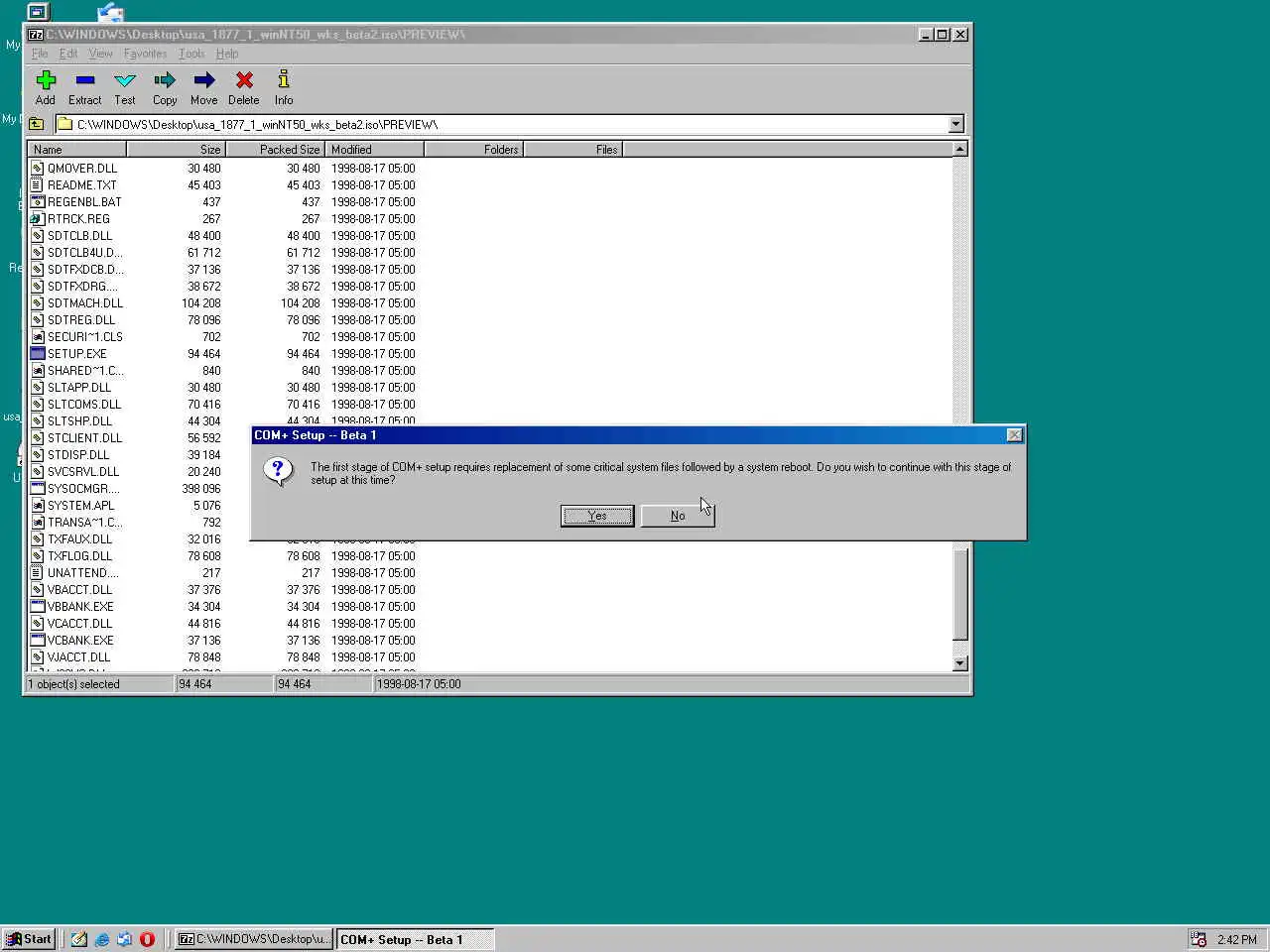Select the SDTCLB.DLL file name

pyautogui.click(x=80, y=236)
